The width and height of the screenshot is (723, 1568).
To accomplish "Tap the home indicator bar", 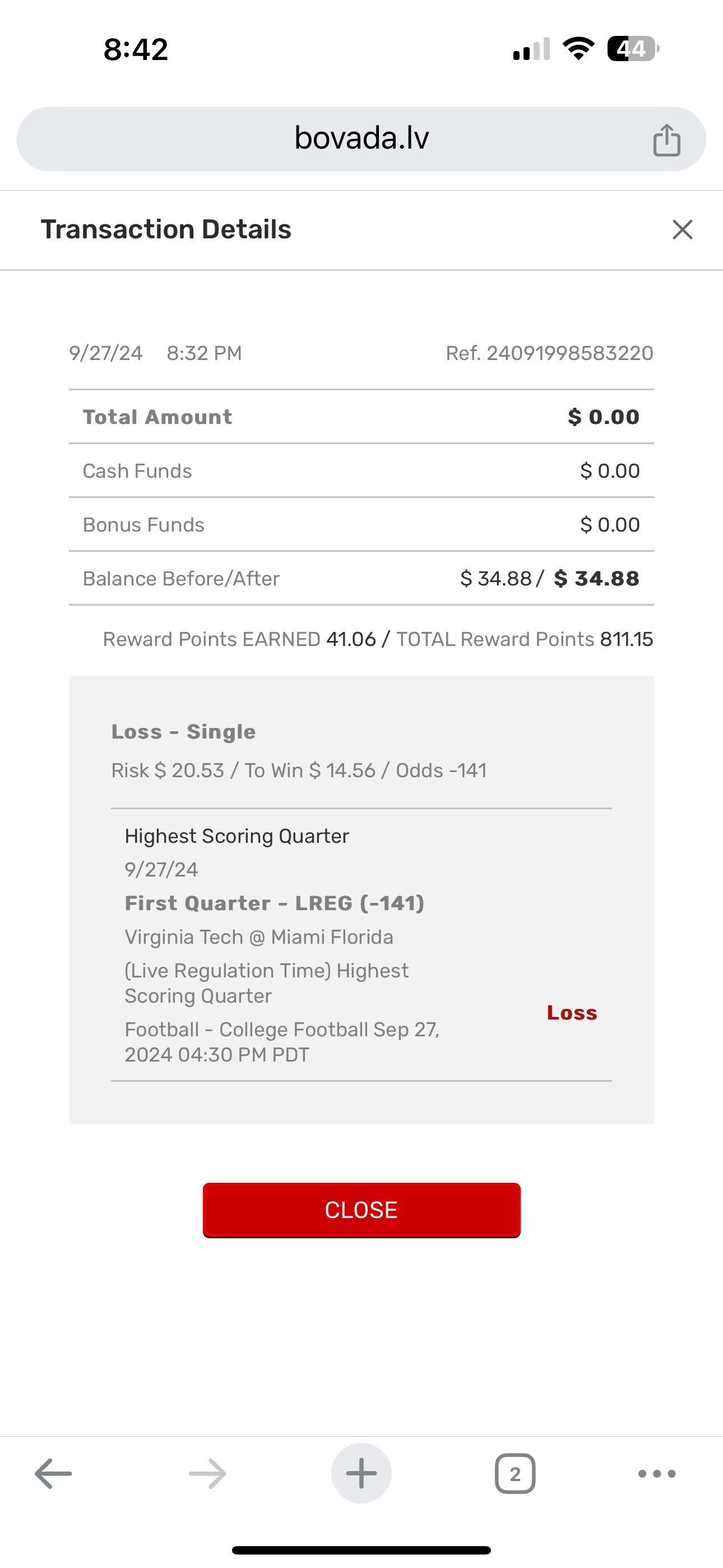I will coord(361,1549).
